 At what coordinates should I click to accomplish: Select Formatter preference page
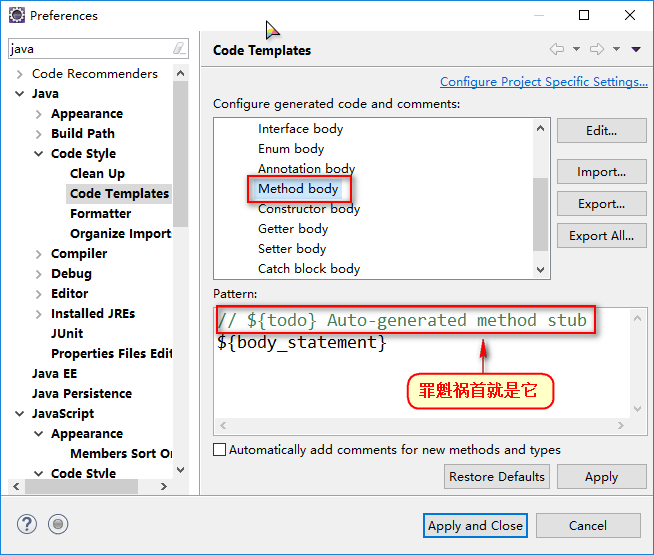(101, 213)
